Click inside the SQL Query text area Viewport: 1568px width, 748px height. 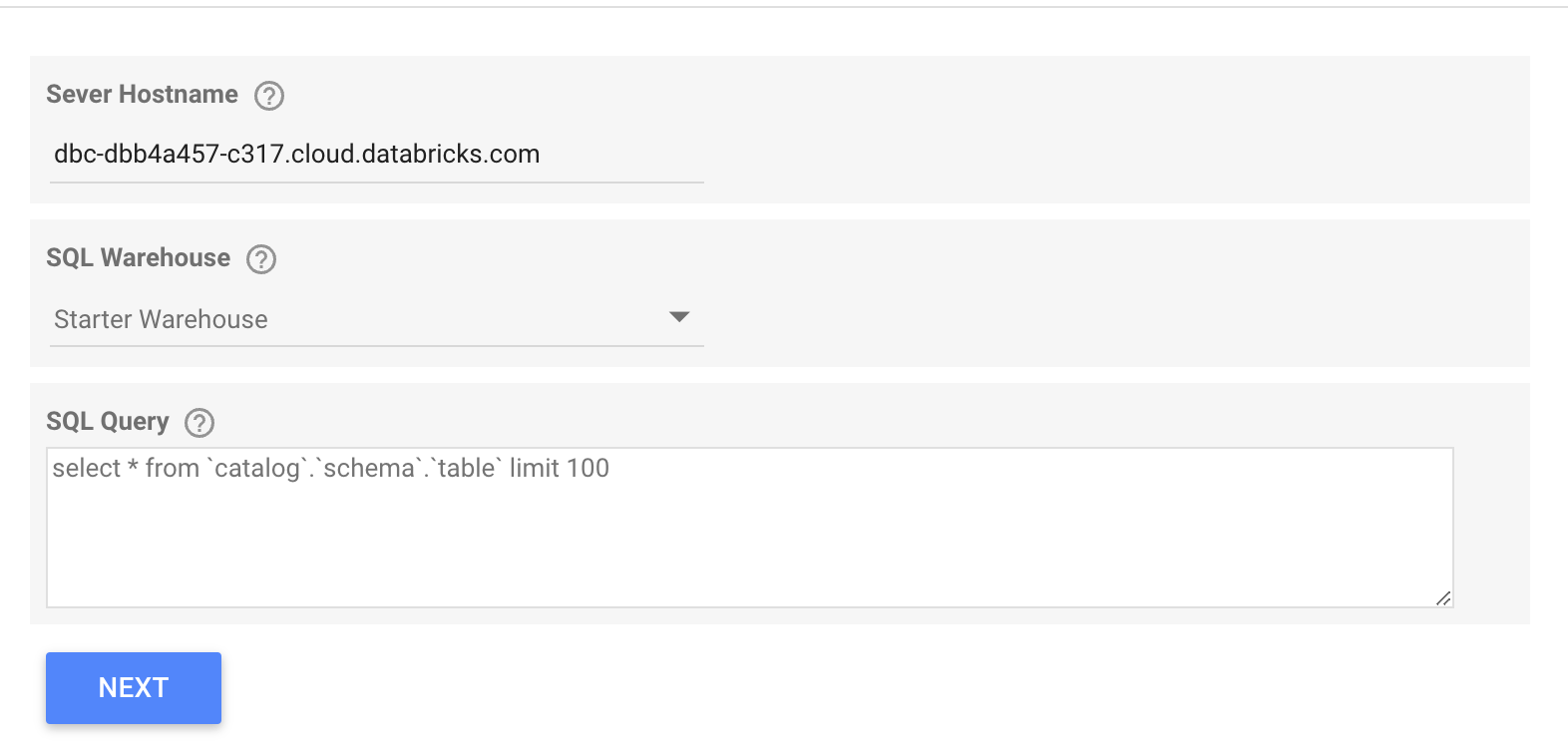click(x=748, y=539)
